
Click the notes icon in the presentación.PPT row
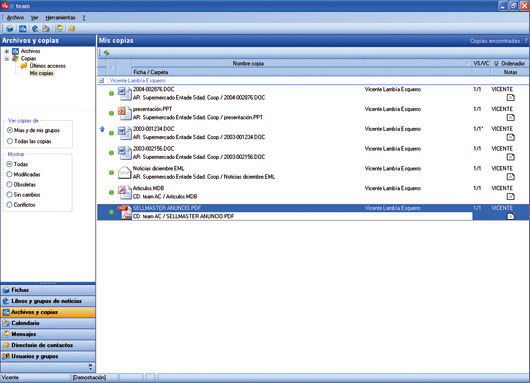(510, 118)
